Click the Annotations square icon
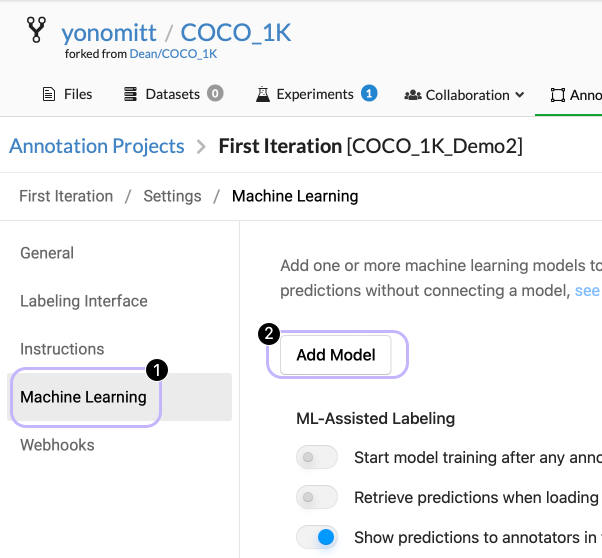The height and width of the screenshot is (558, 602). 557,95
